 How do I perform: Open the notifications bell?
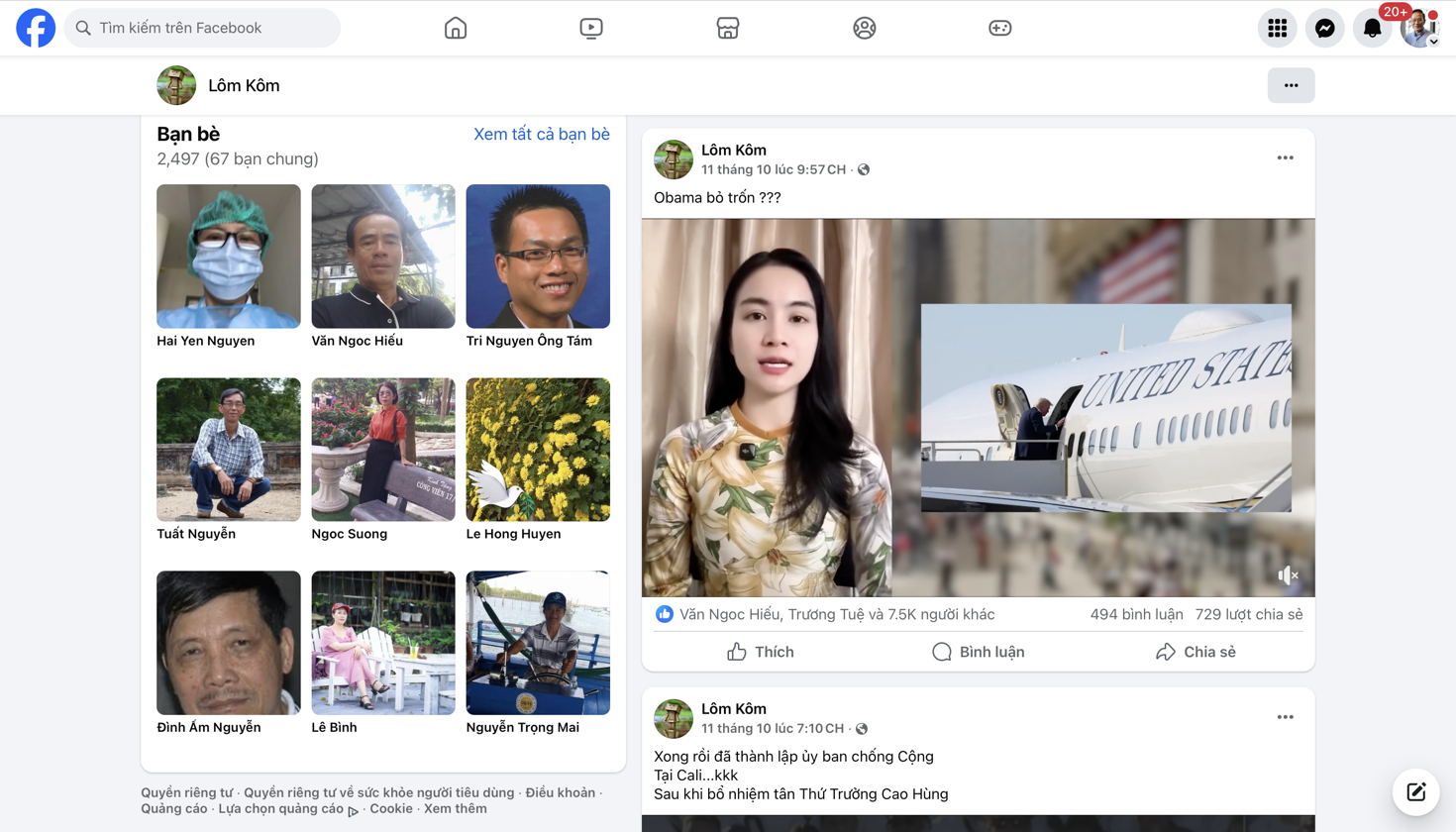[x=1372, y=28]
